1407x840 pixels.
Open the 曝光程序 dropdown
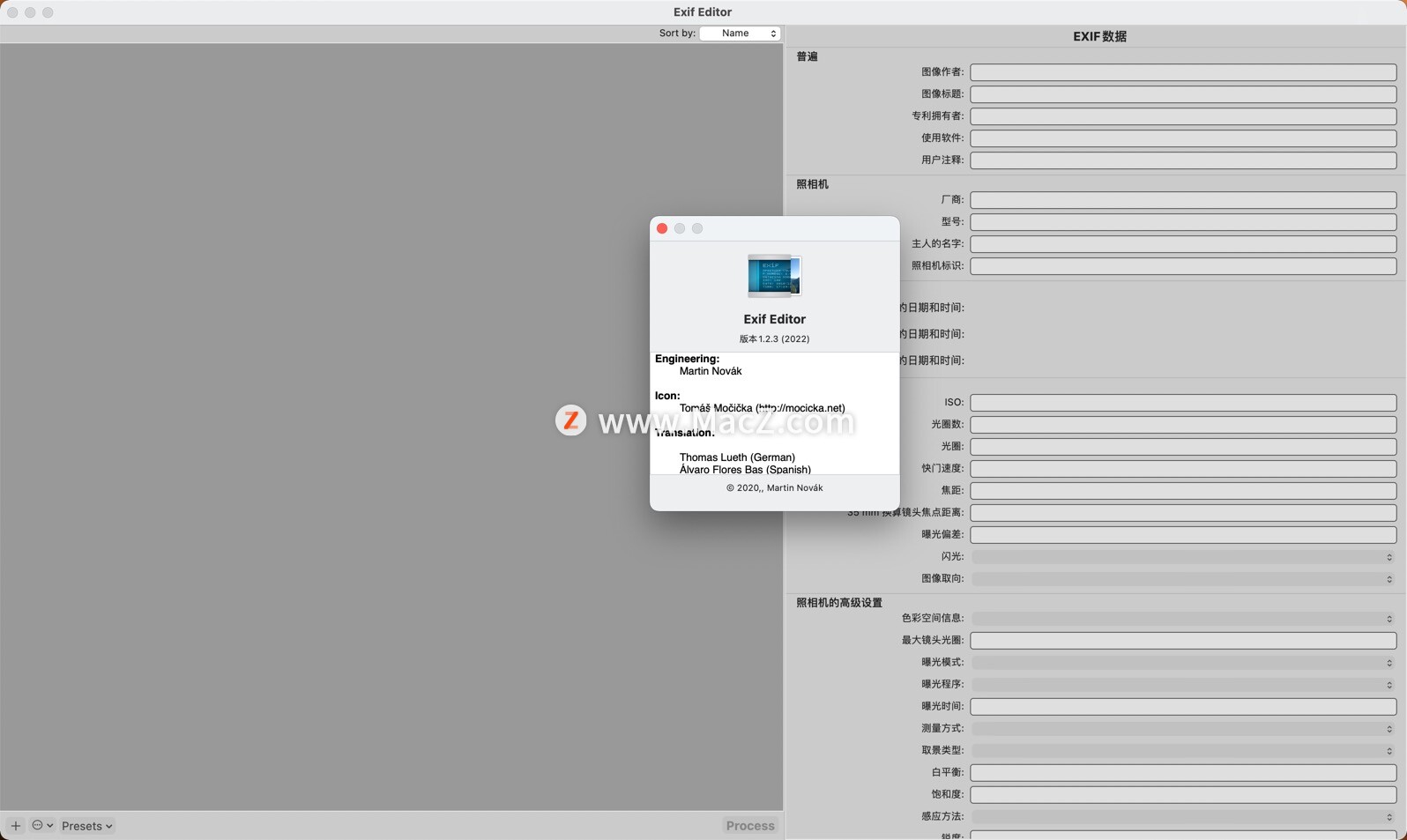coord(1183,685)
